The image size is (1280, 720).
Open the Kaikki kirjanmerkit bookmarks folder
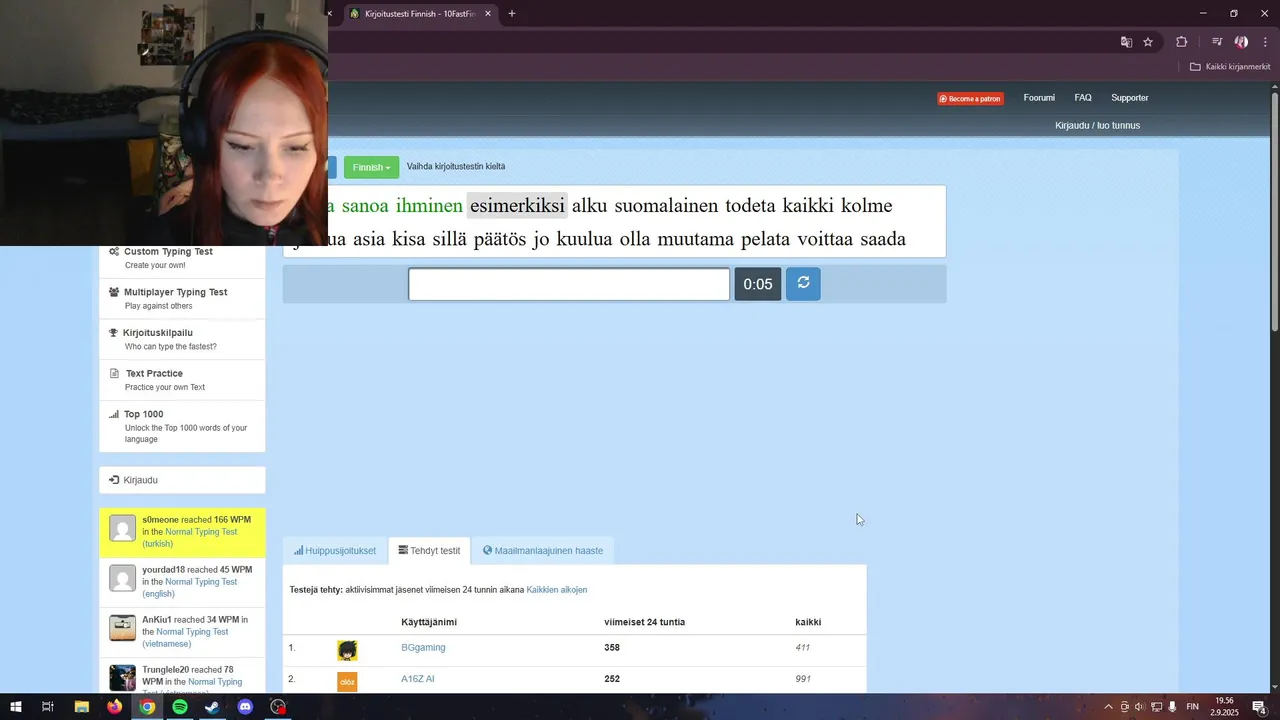[1230, 67]
